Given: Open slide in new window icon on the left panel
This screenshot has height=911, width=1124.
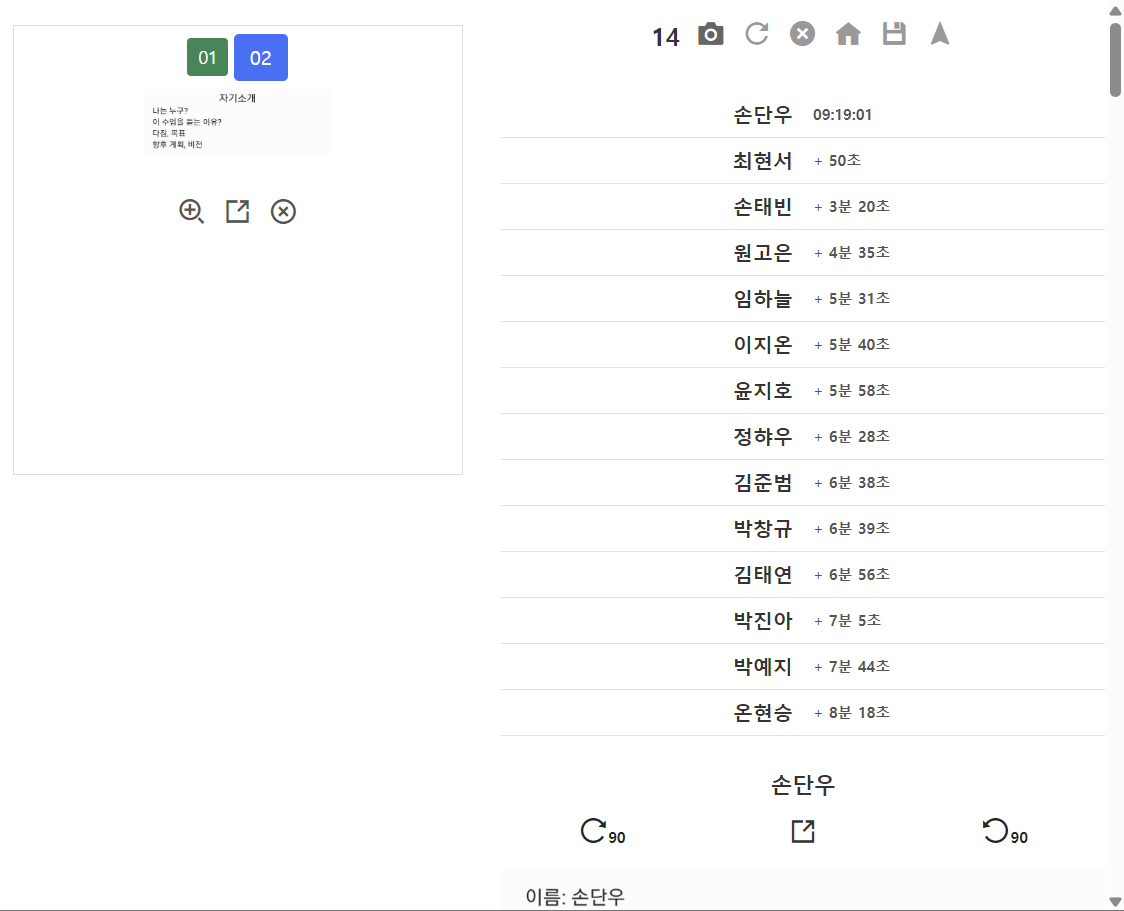Looking at the screenshot, I should click(x=237, y=211).
